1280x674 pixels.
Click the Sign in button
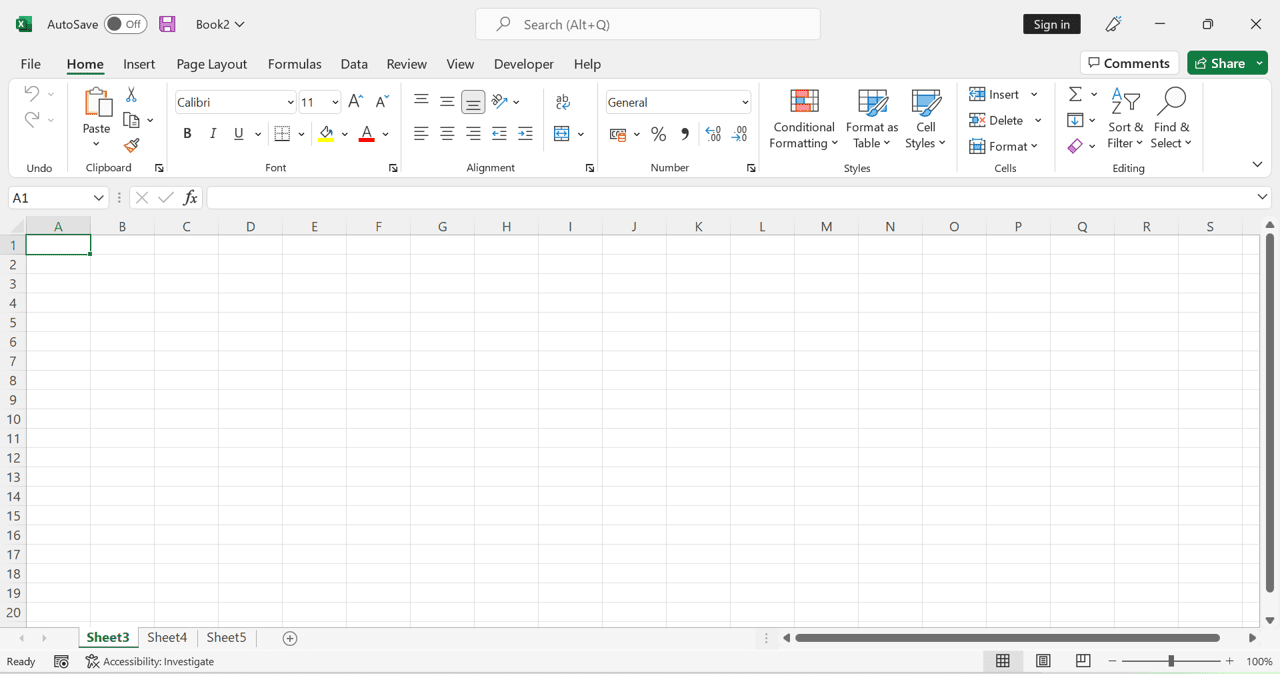[x=1052, y=24]
